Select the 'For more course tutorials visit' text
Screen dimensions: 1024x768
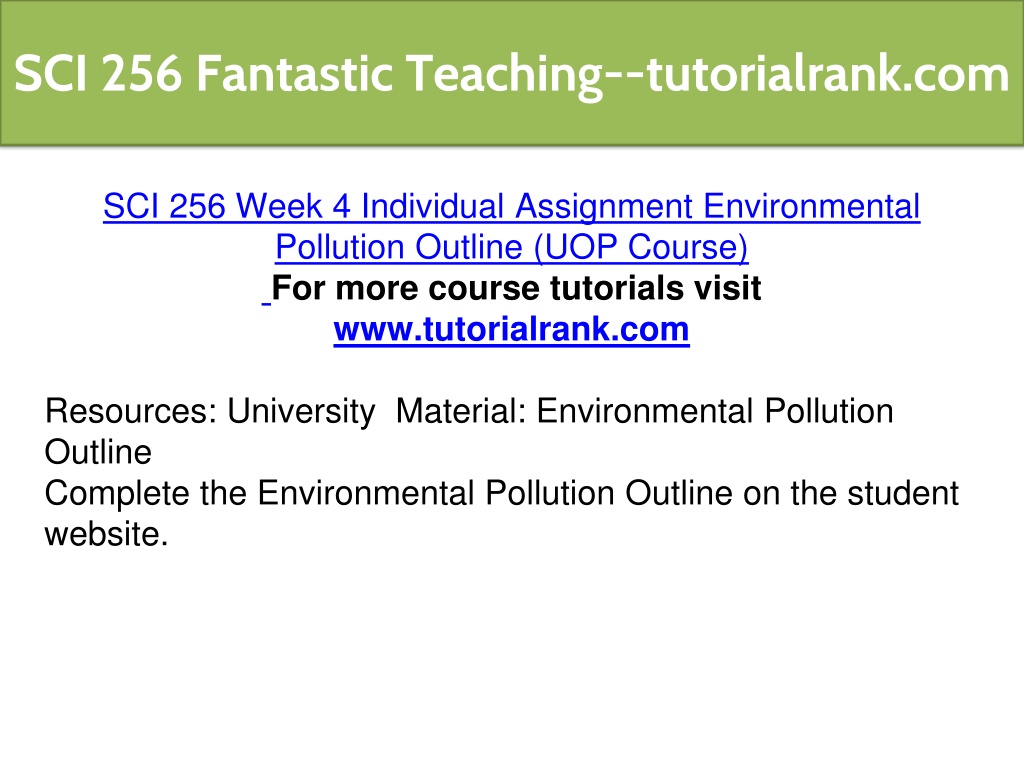(x=516, y=288)
